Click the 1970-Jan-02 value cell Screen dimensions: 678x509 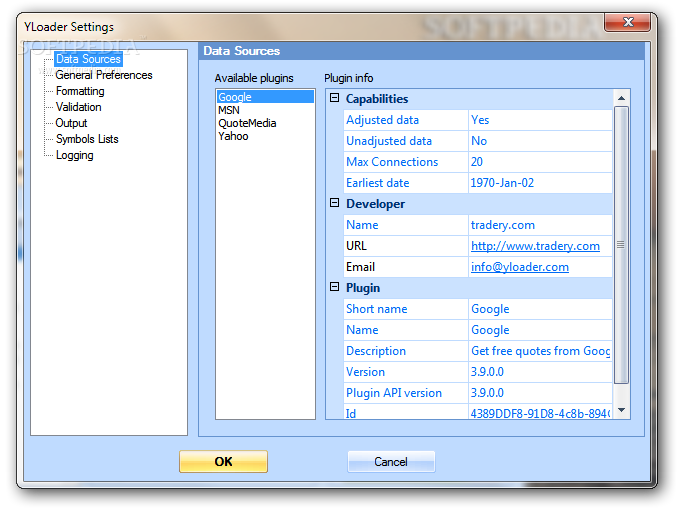(540, 182)
